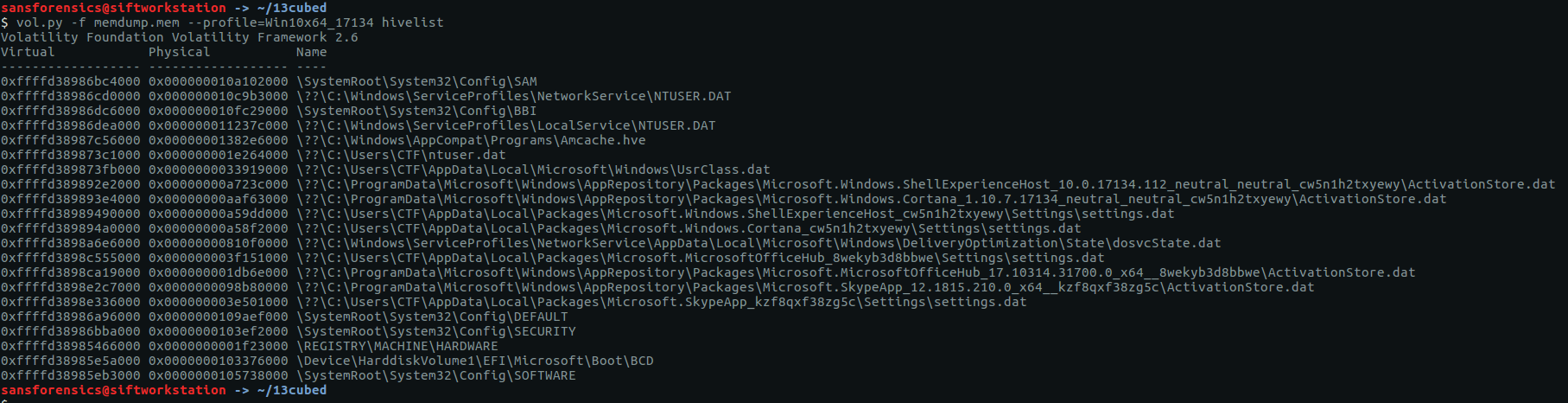Select the Config\SECURITY hive path

[x=435, y=331]
